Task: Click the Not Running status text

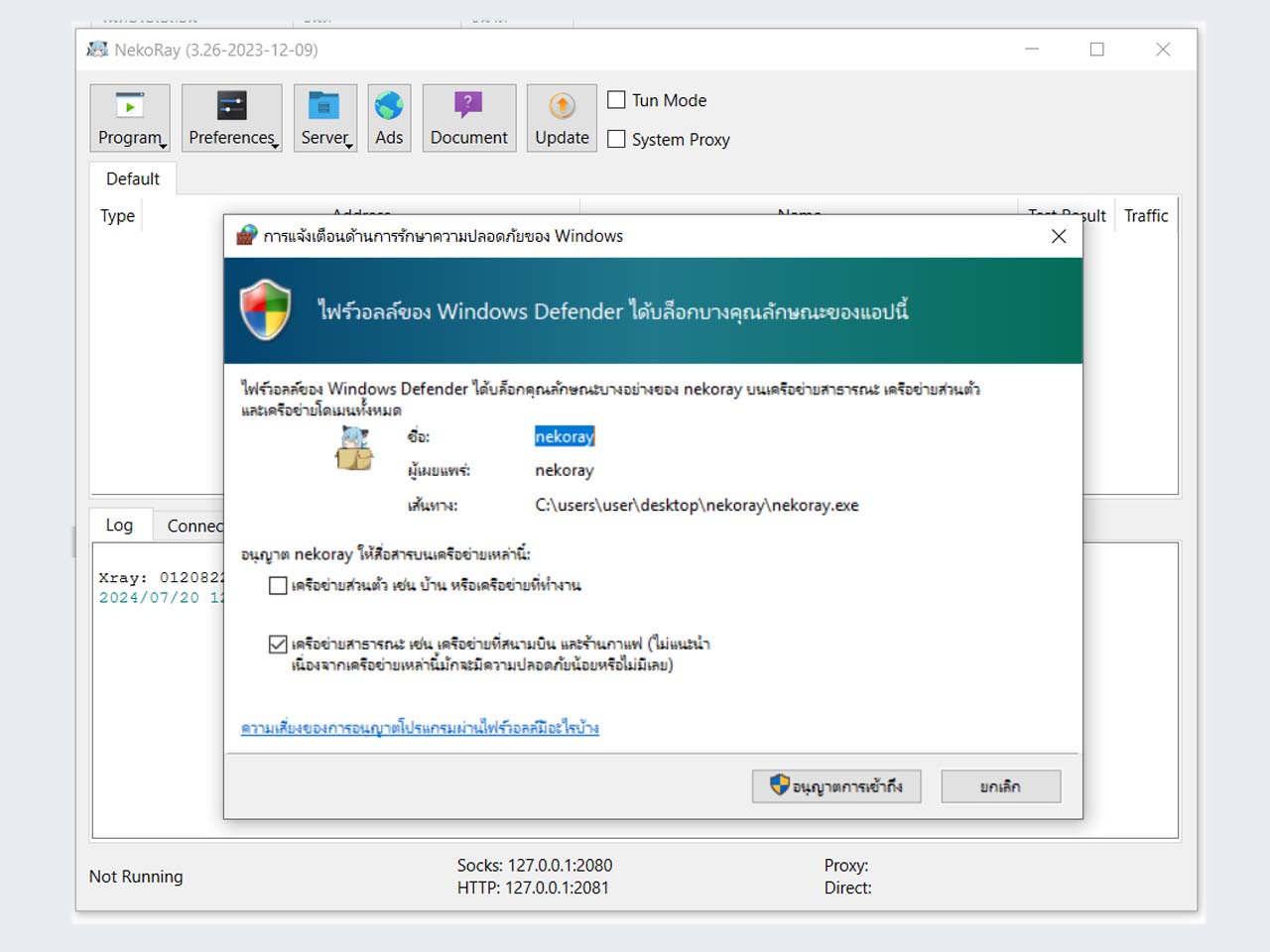Action: click(x=136, y=877)
